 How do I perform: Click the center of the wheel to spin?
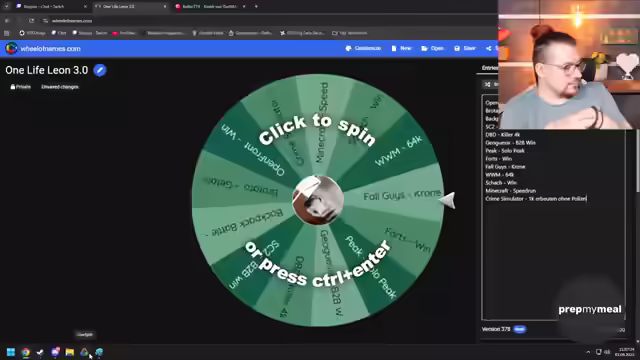coord(318,200)
